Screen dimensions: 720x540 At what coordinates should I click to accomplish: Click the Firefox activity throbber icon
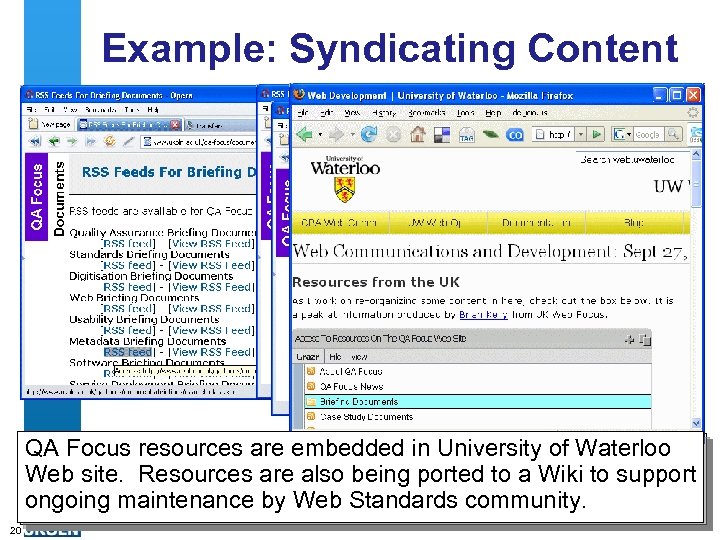(x=692, y=113)
